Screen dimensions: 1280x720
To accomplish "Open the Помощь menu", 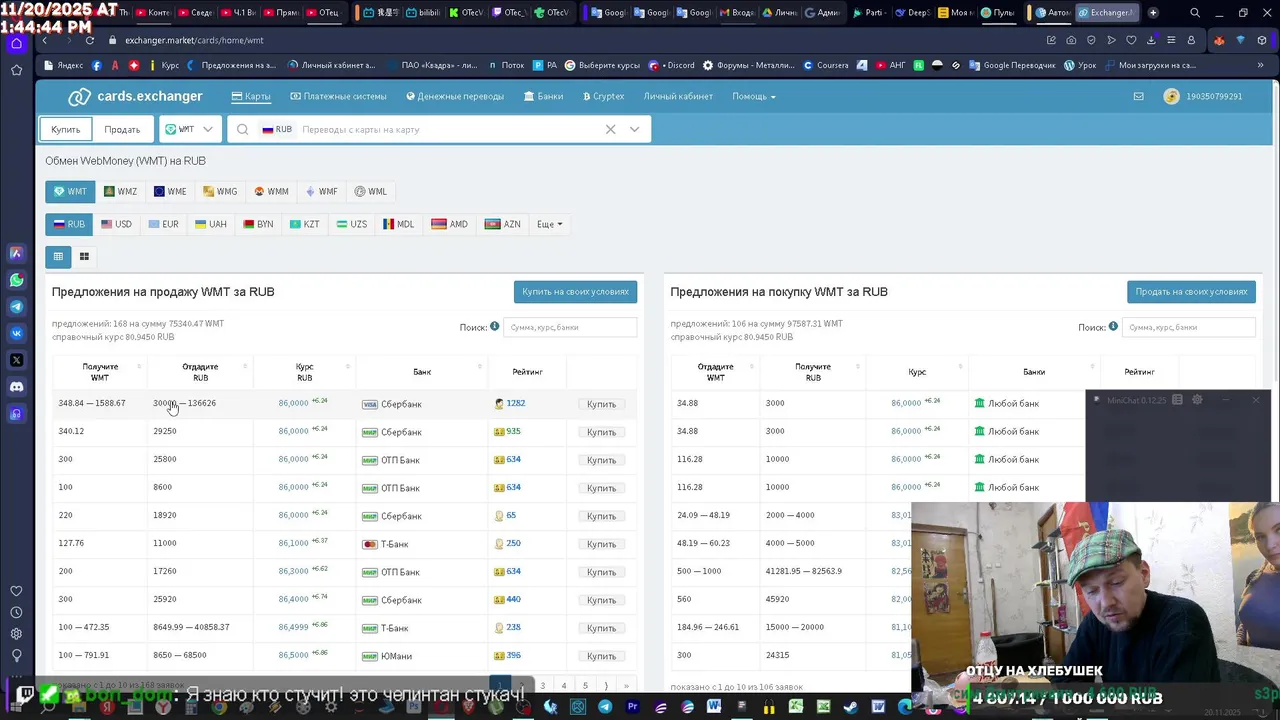I will [x=754, y=97].
